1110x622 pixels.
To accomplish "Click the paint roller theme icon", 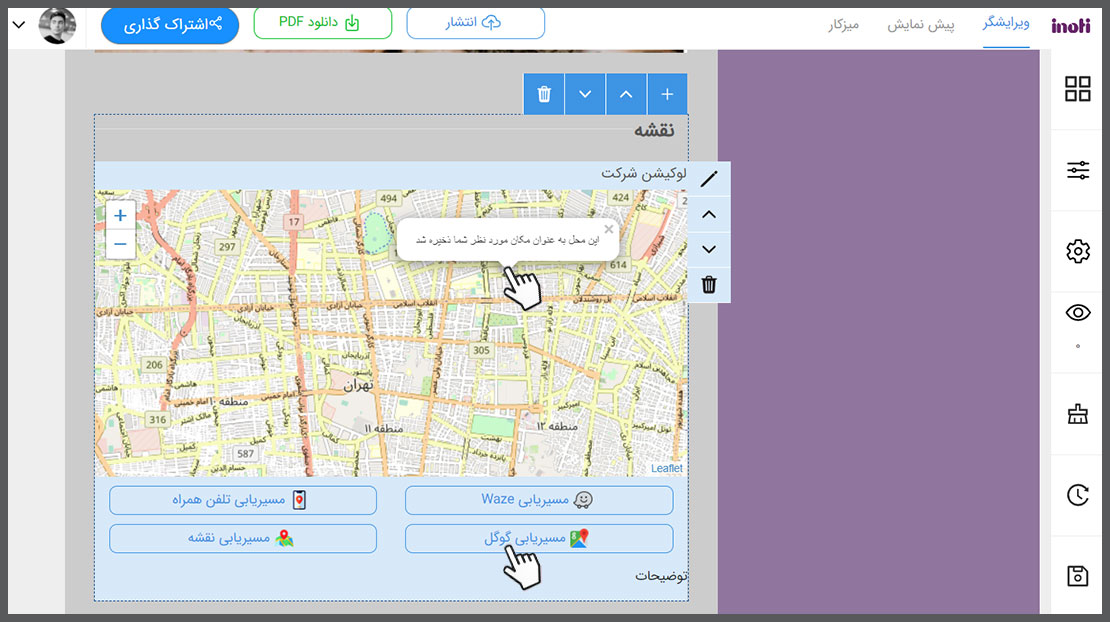I will (x=1077, y=414).
